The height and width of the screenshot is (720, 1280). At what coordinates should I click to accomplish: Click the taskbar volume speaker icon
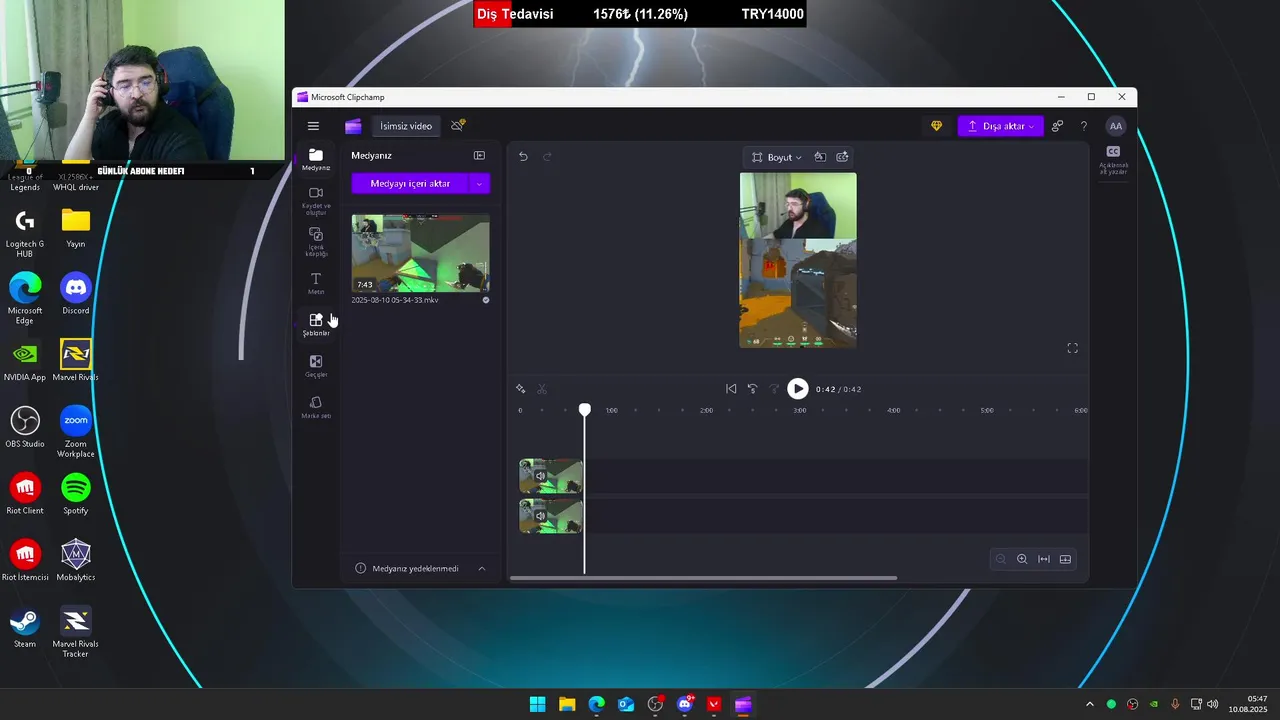coord(1213,704)
